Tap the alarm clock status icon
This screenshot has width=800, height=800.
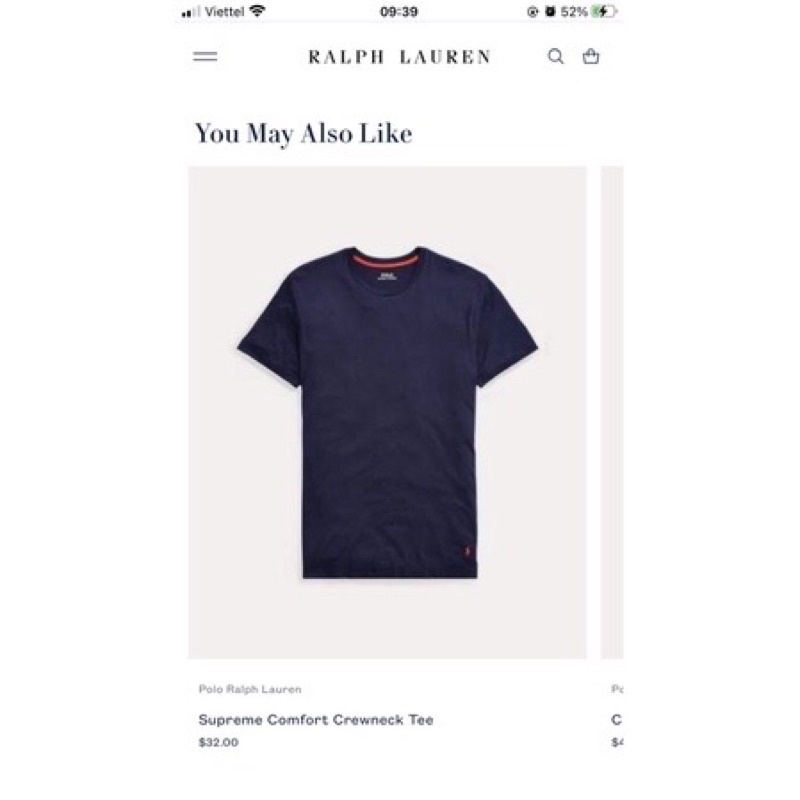[x=550, y=11]
